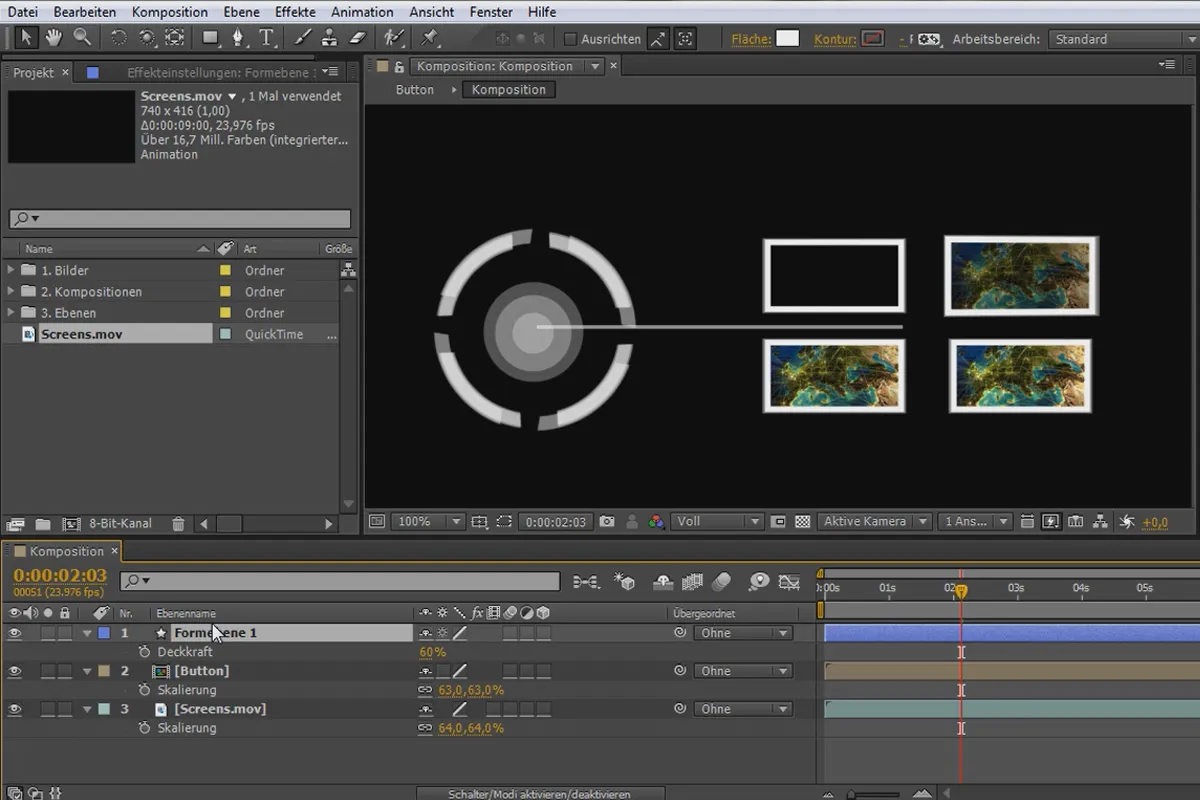Toggle stopwatch for Screens.mov Skalierung
This screenshot has height=800, width=1200.
coord(144,728)
